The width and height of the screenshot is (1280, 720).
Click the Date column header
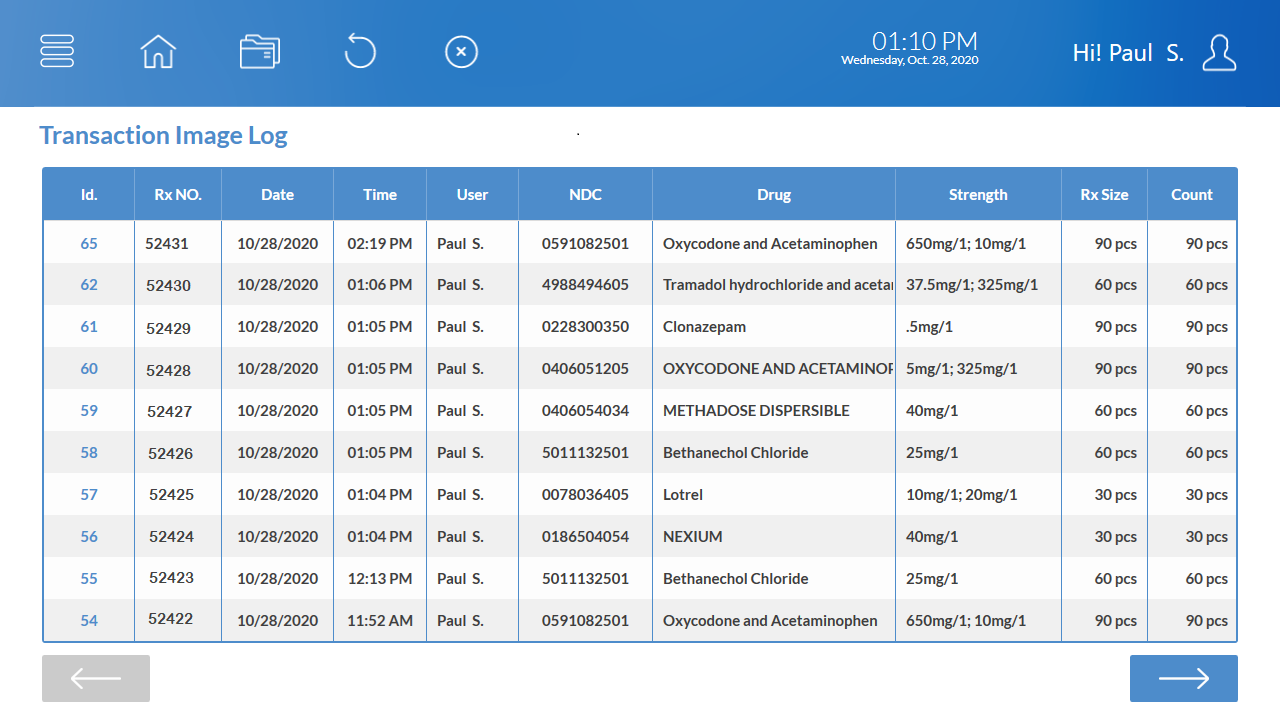click(x=277, y=195)
